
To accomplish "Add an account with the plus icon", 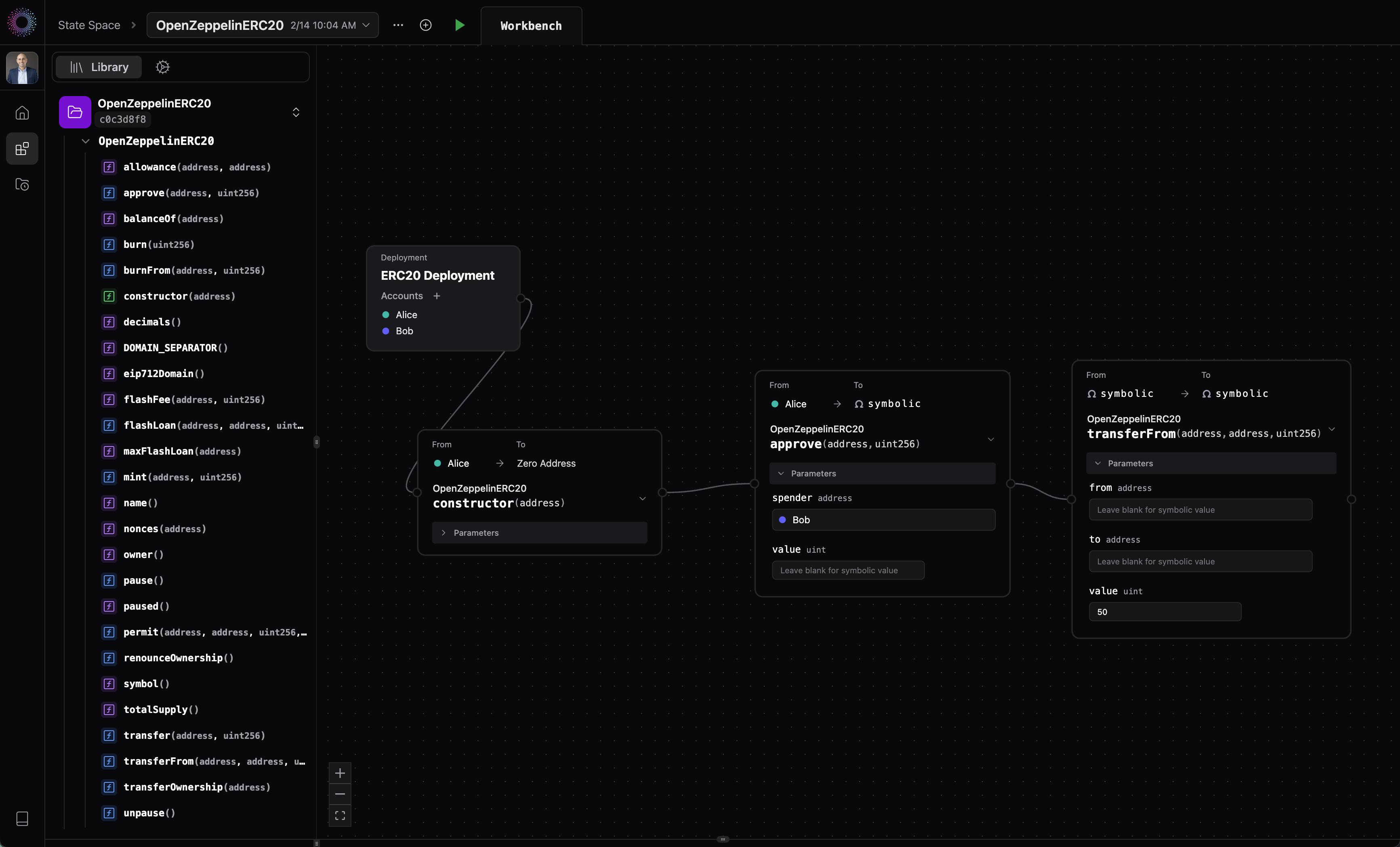I will click(x=436, y=296).
